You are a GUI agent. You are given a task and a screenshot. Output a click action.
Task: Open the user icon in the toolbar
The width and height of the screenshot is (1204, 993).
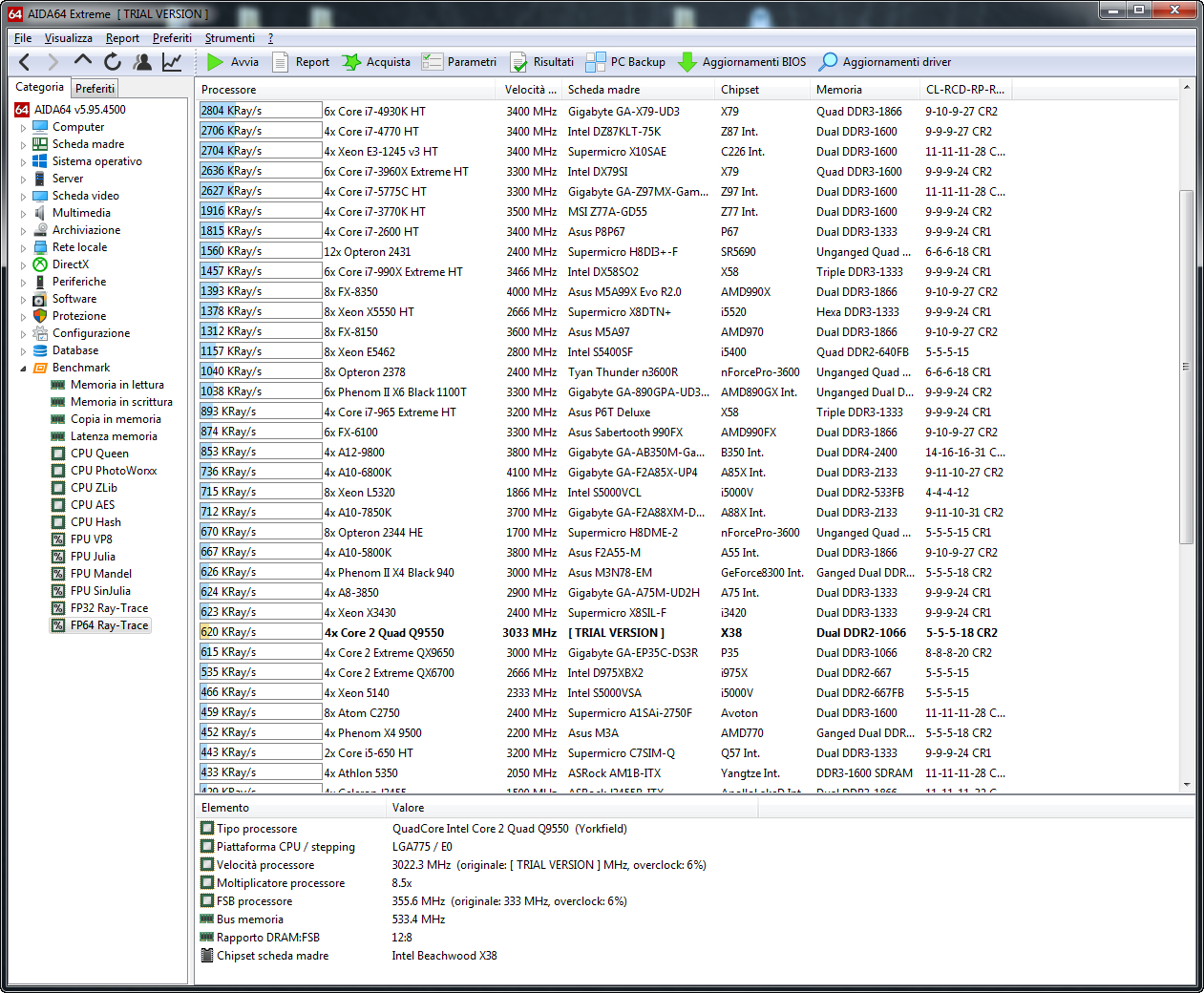pos(142,62)
